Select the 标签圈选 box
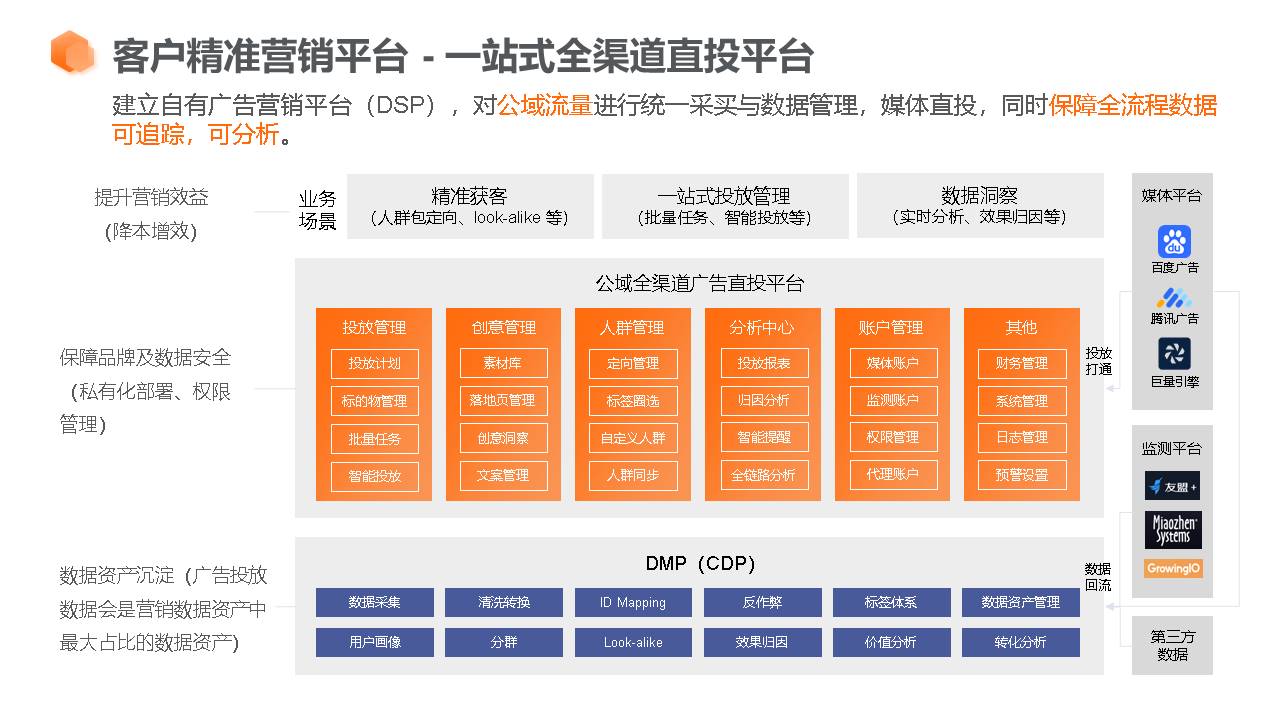The width and height of the screenshot is (1280, 720). tap(633, 401)
